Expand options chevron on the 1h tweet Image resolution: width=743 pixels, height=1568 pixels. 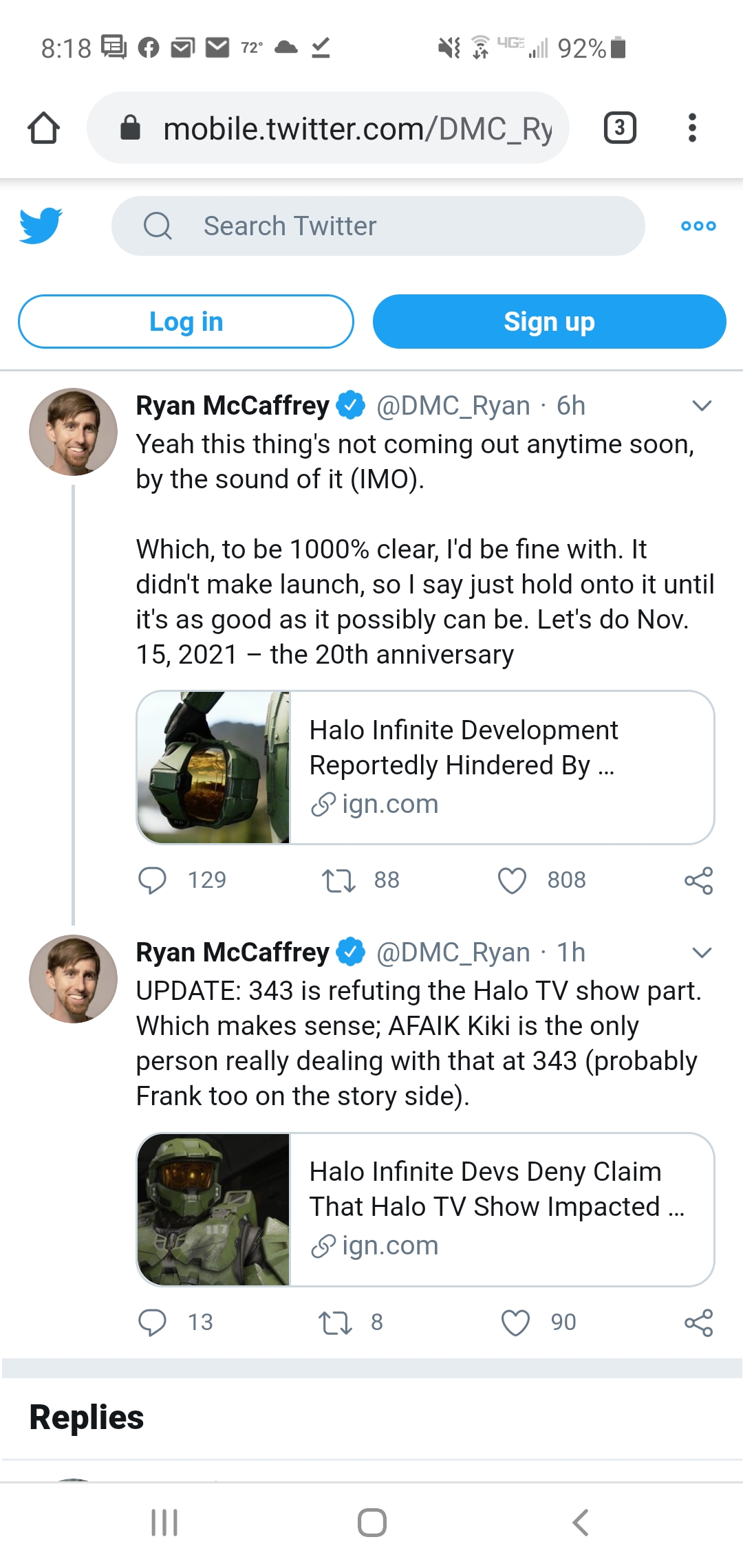tap(701, 952)
